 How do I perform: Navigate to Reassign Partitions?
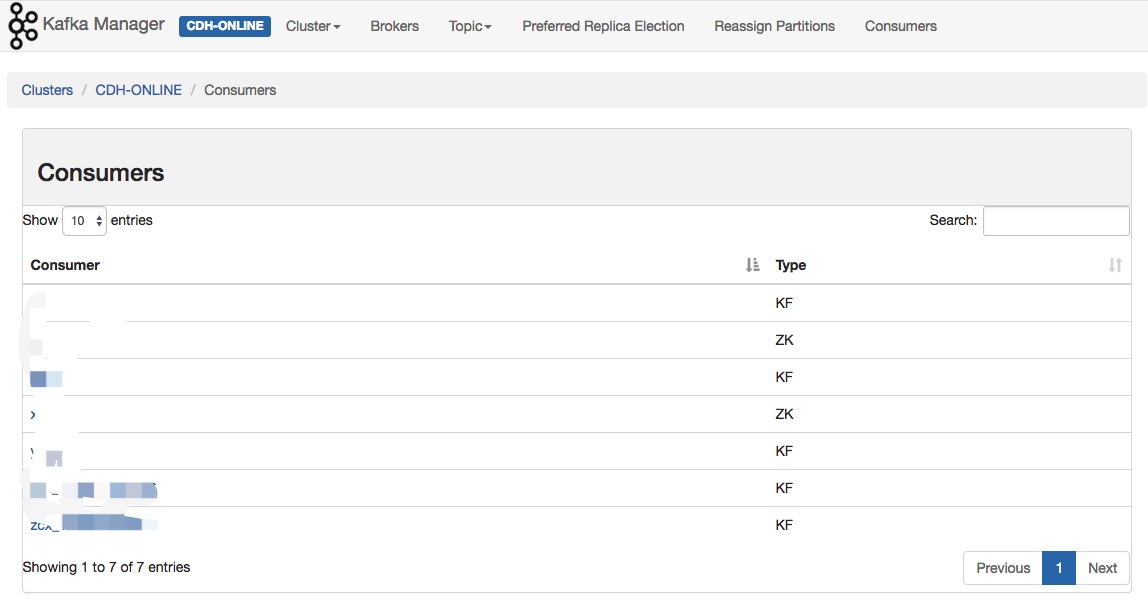774,26
